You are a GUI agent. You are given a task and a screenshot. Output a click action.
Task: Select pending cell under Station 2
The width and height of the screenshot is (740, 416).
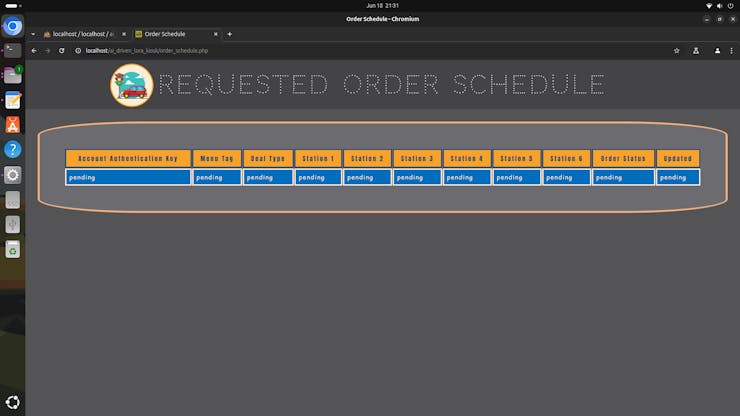(367, 177)
